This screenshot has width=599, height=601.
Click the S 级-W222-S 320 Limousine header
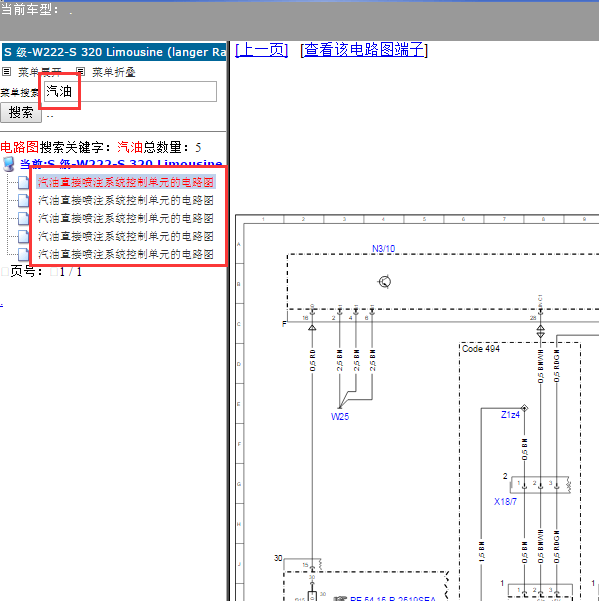pos(114,52)
